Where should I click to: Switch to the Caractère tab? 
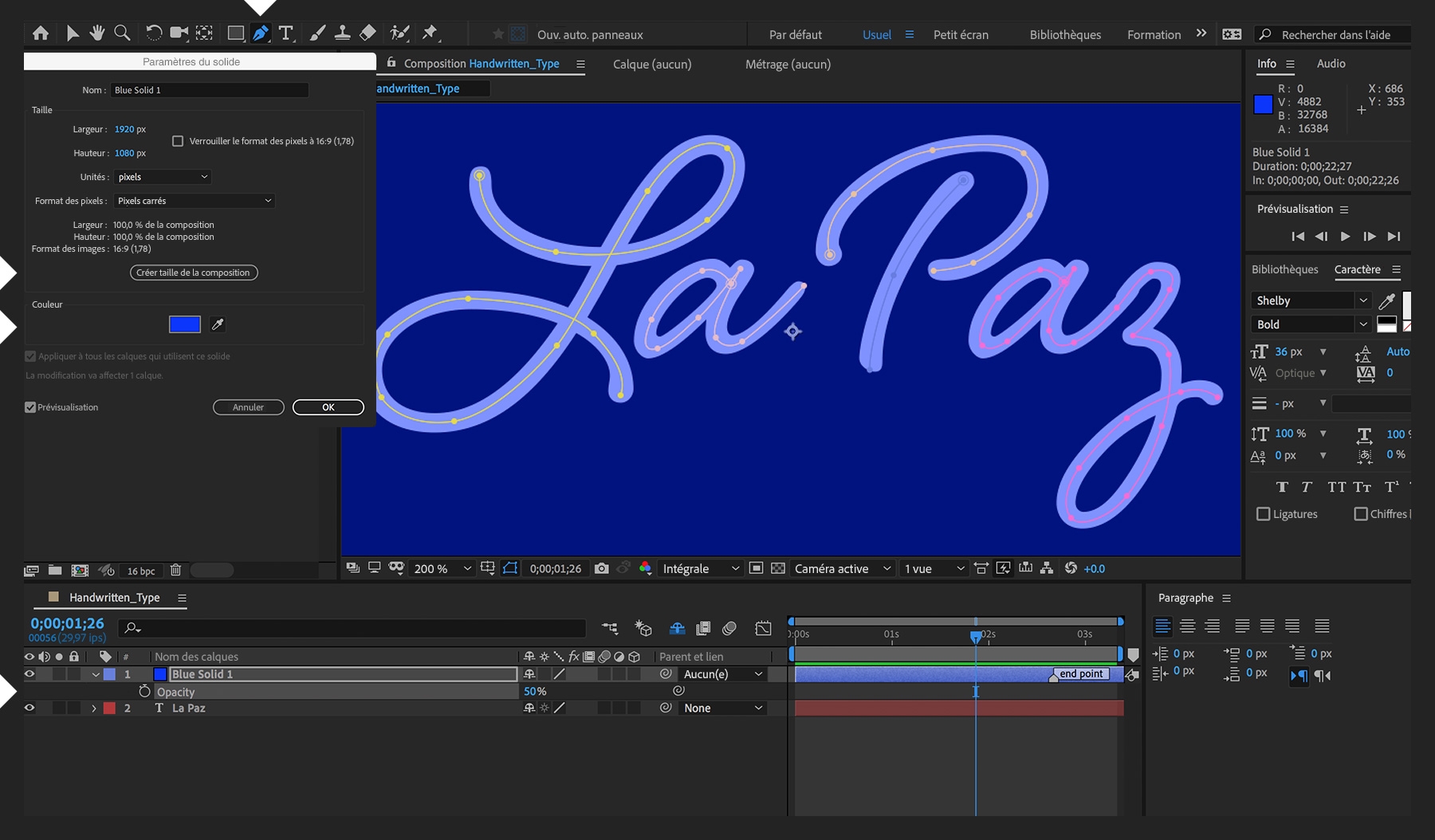[1358, 269]
